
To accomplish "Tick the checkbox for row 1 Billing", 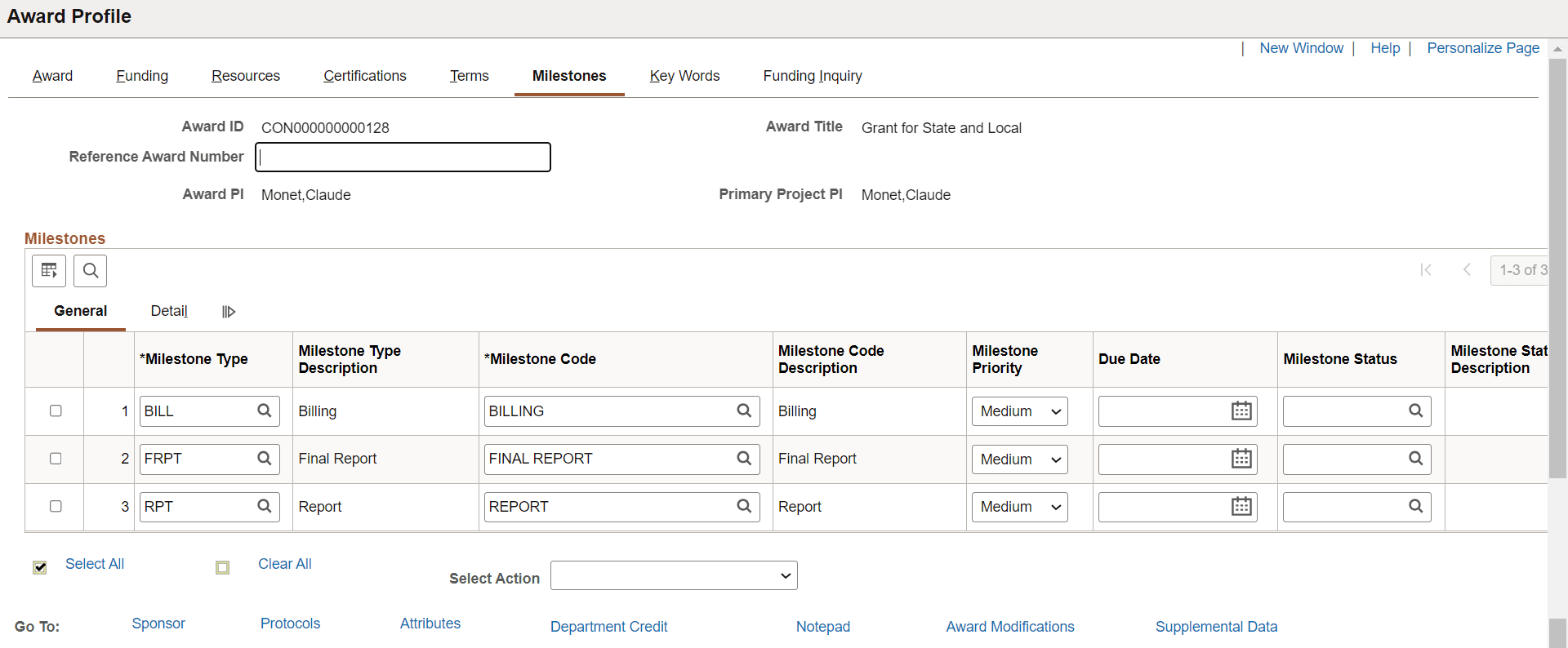I will 56,411.
